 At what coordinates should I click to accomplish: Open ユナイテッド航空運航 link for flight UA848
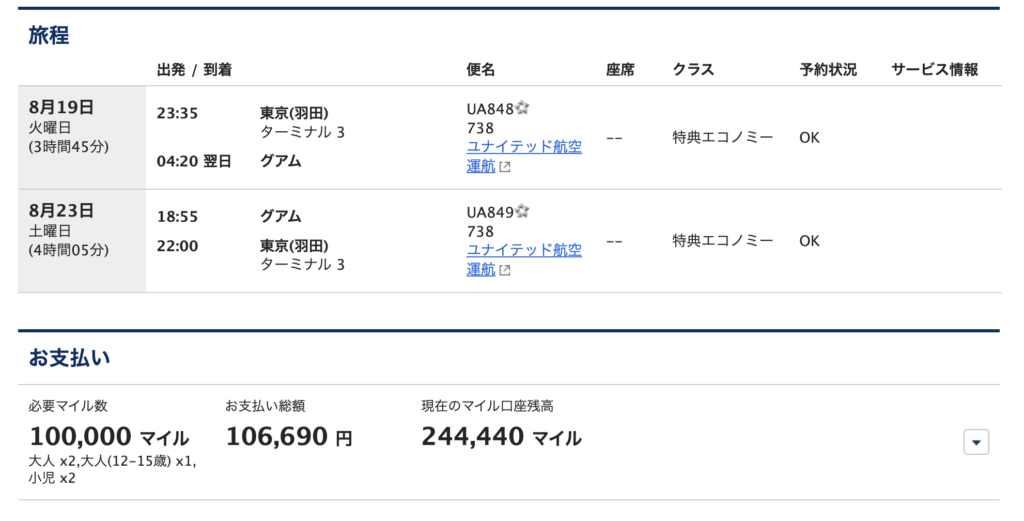point(523,147)
